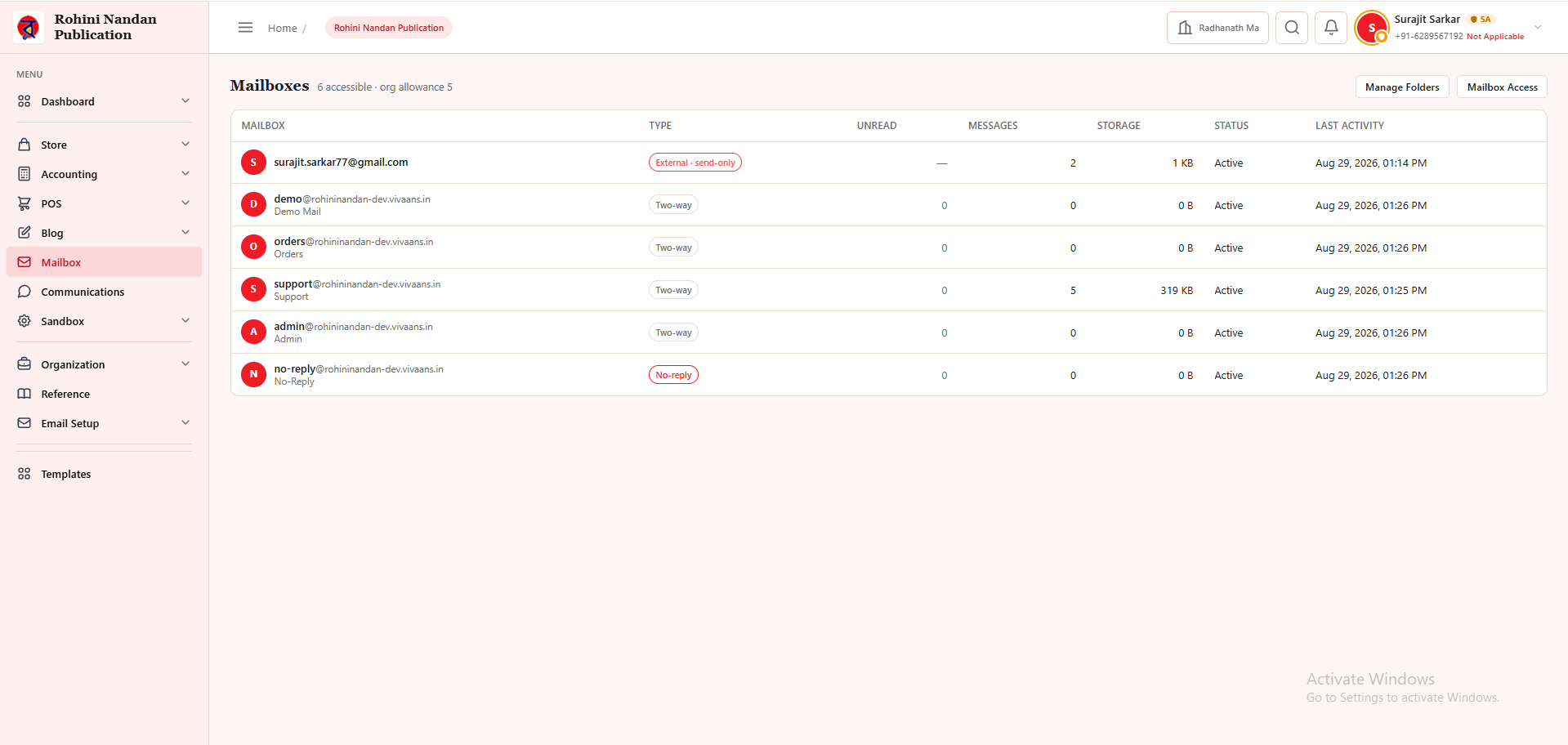Open the search magnifier icon in header

(1292, 28)
